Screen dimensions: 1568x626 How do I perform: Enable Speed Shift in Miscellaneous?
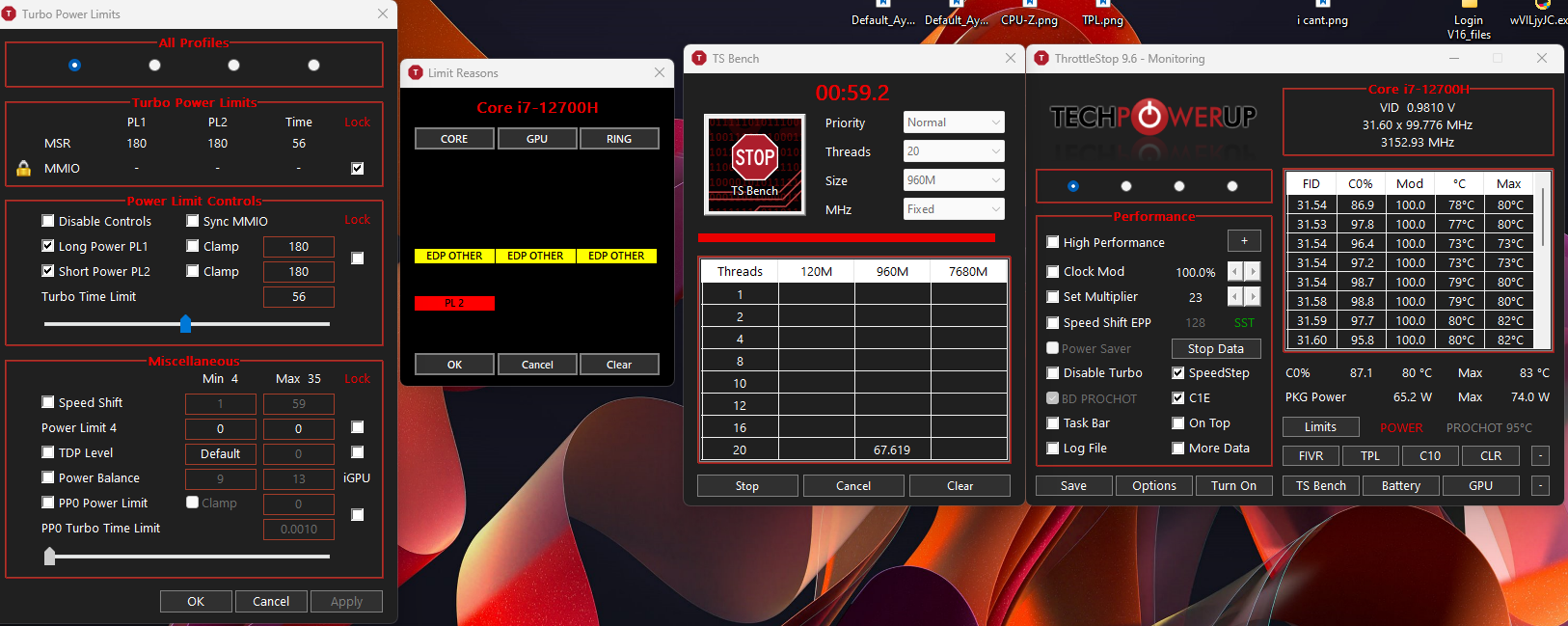click(x=48, y=402)
